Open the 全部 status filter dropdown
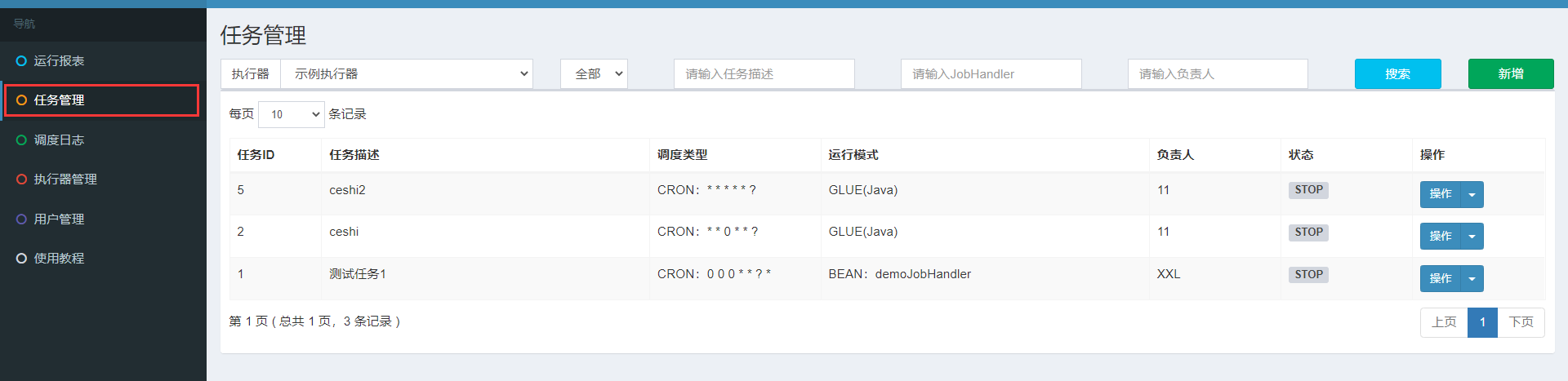1568x381 pixels. [594, 74]
